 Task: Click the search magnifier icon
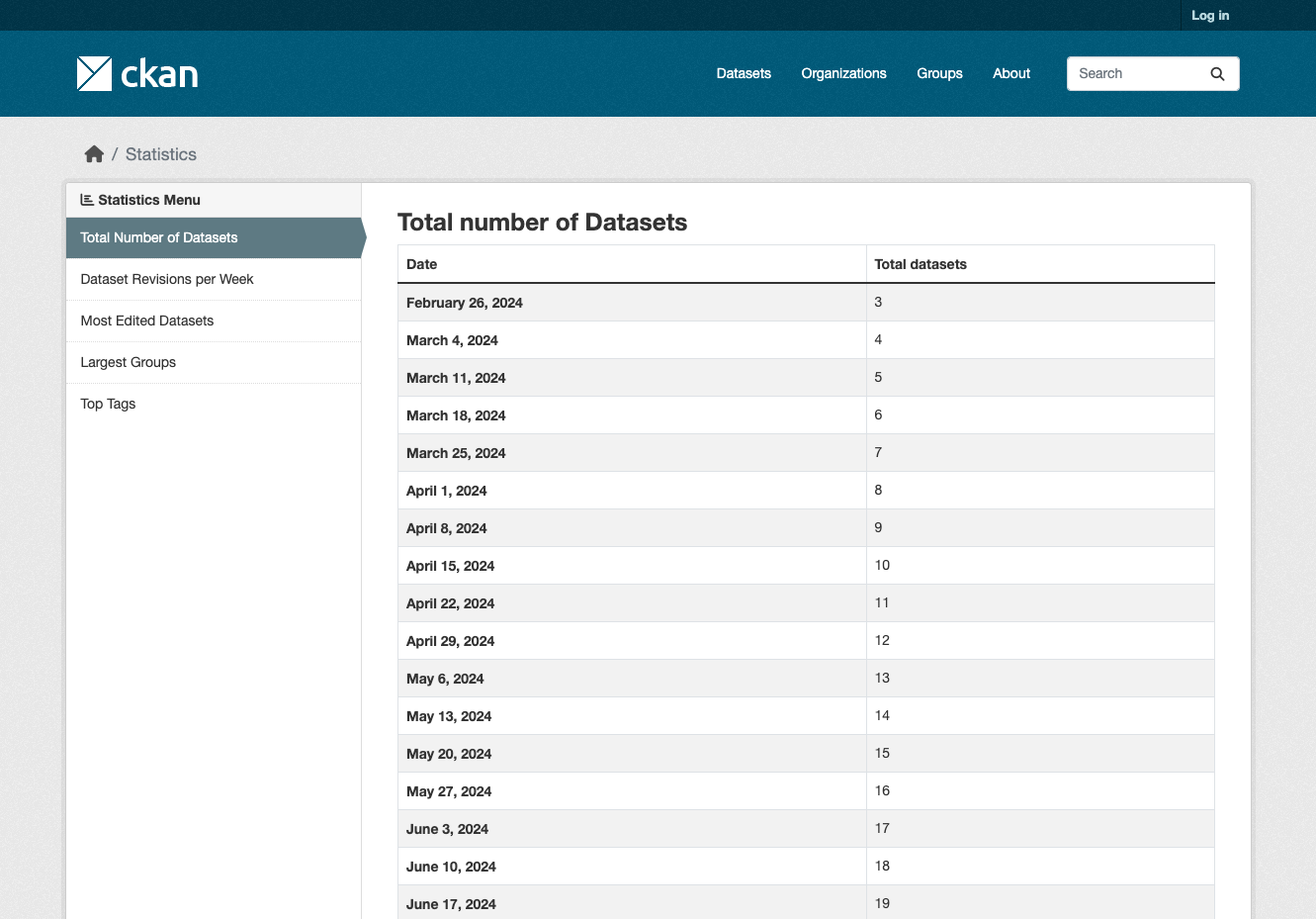(1217, 73)
